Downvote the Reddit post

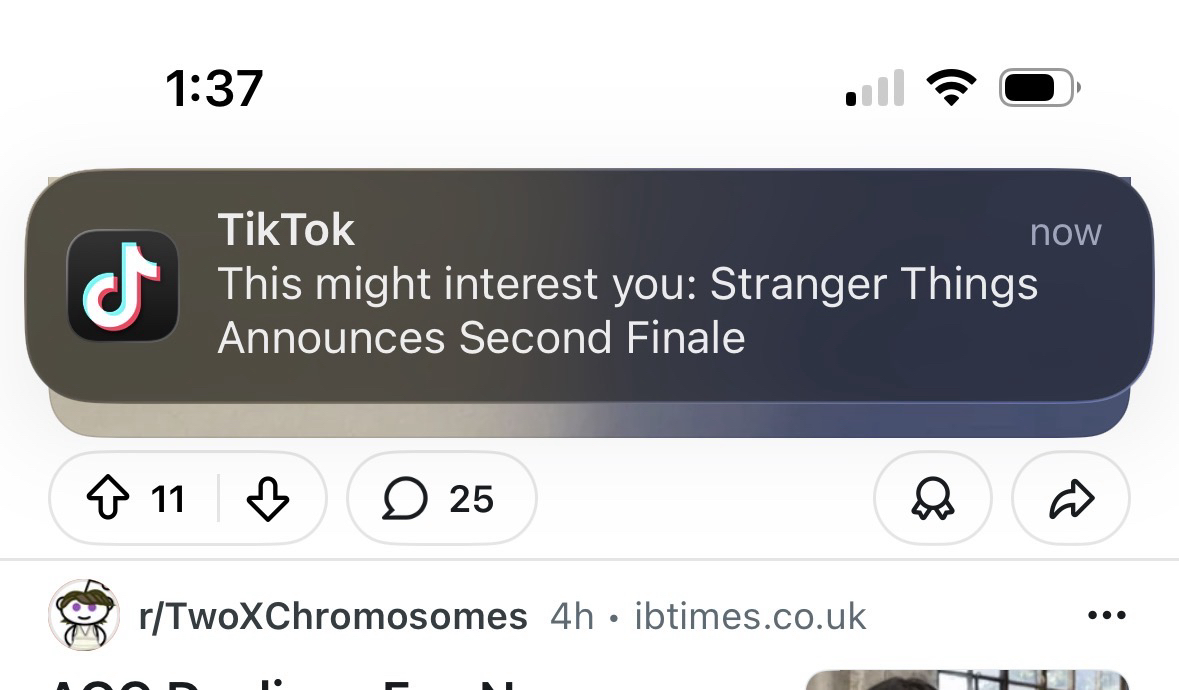click(x=267, y=498)
